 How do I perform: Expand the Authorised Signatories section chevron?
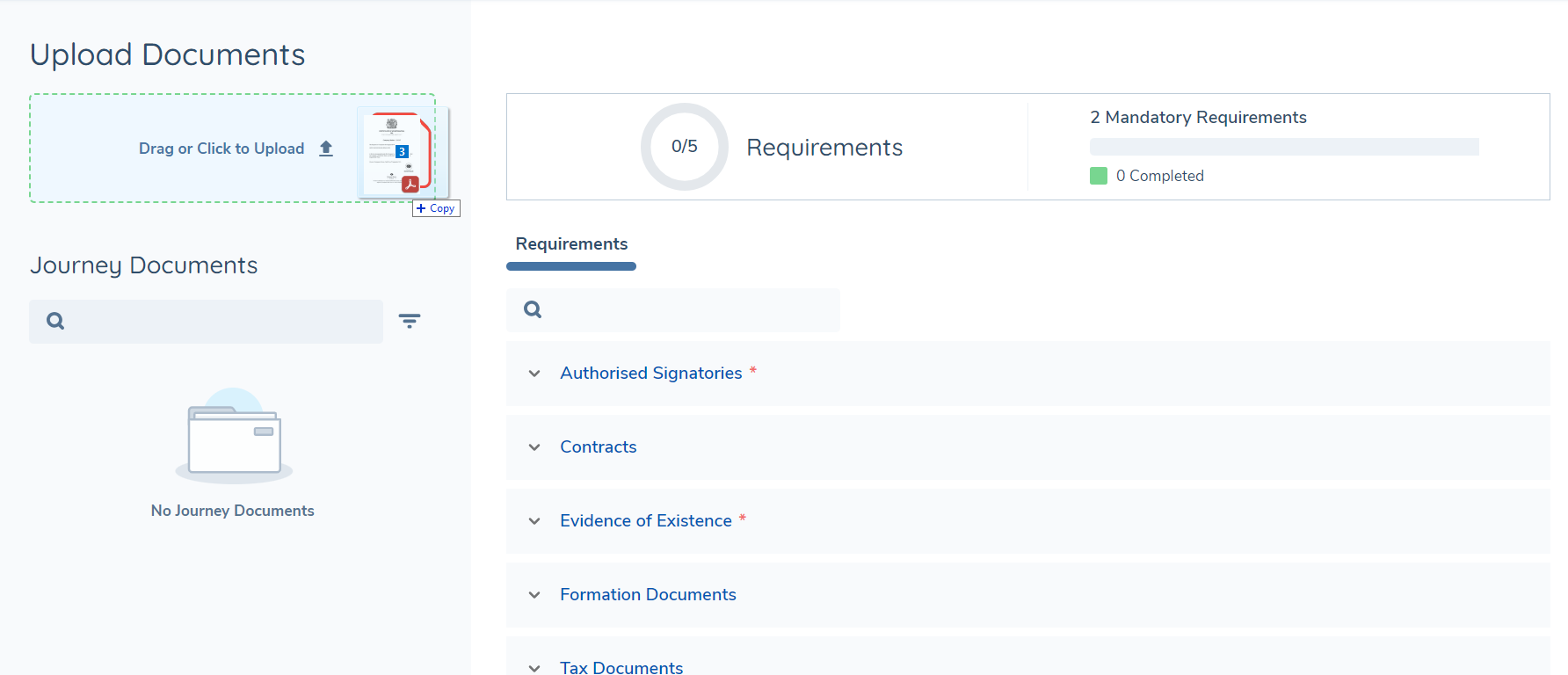point(534,374)
